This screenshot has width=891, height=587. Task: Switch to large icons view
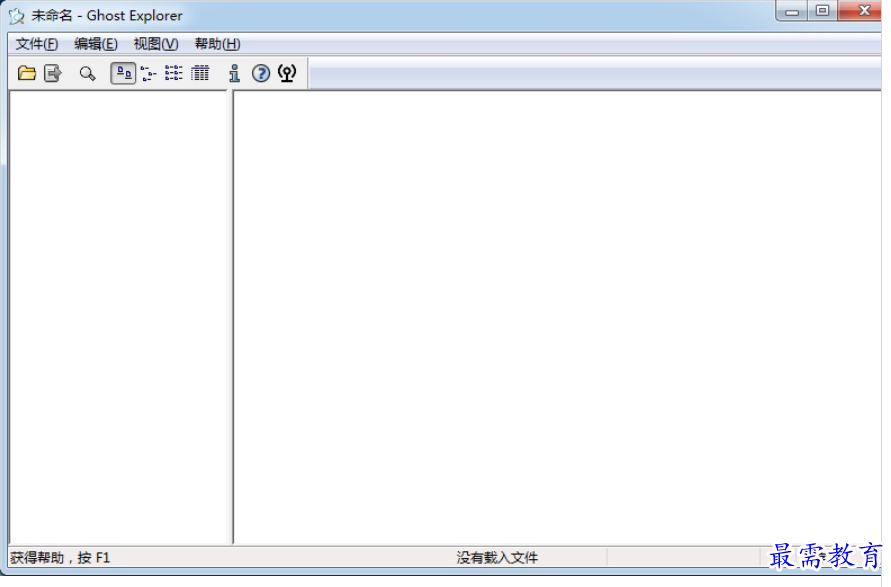123,73
